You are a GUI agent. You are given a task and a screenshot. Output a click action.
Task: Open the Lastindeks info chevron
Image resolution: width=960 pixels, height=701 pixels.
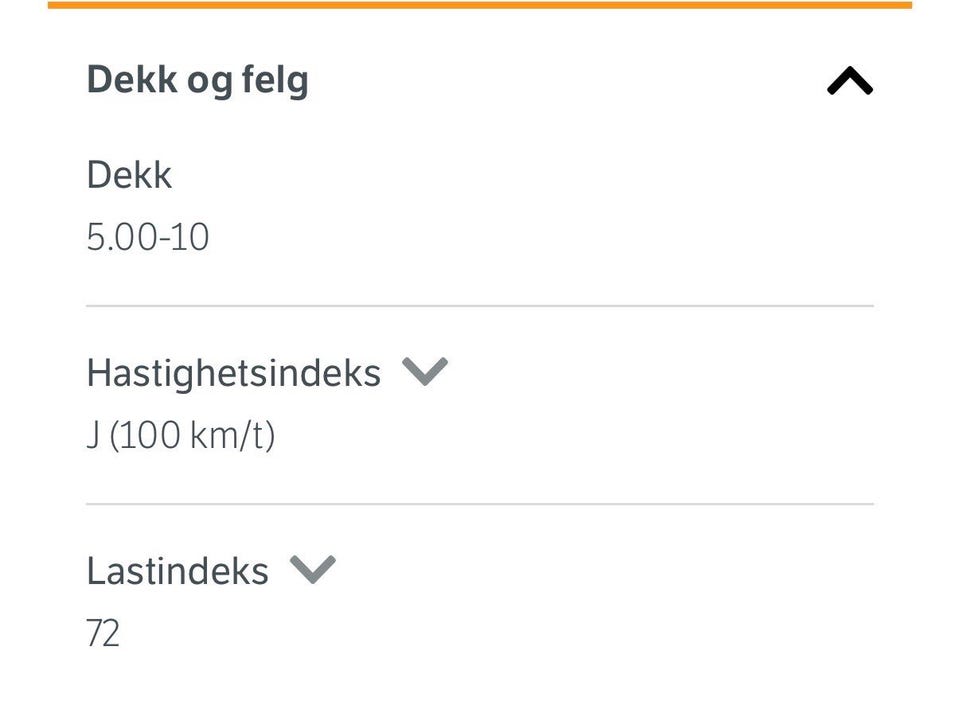pos(313,570)
